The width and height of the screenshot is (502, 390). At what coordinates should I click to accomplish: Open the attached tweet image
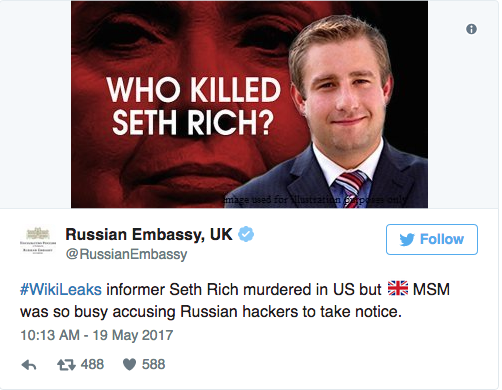[x=249, y=104]
